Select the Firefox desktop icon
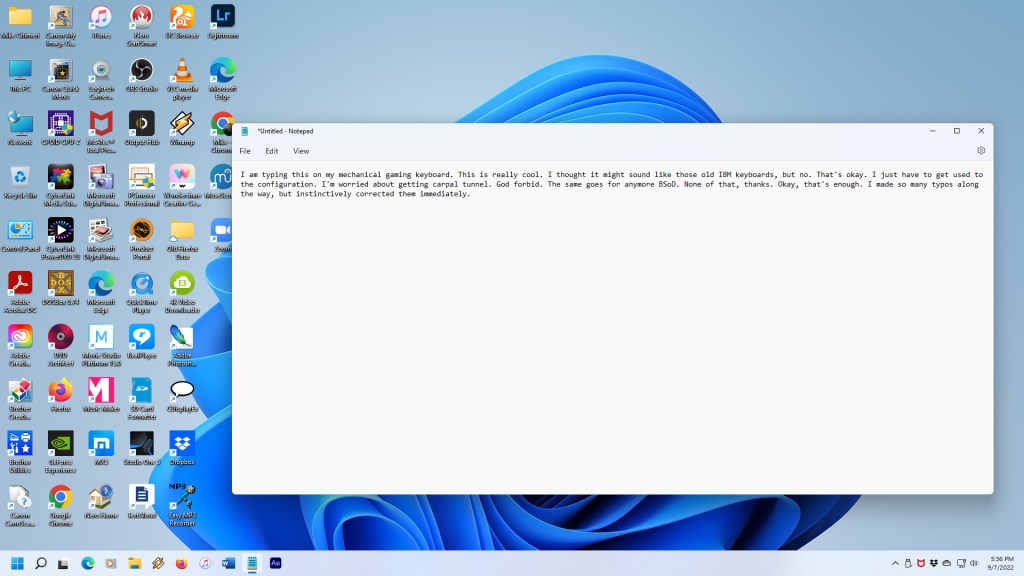 coord(60,389)
